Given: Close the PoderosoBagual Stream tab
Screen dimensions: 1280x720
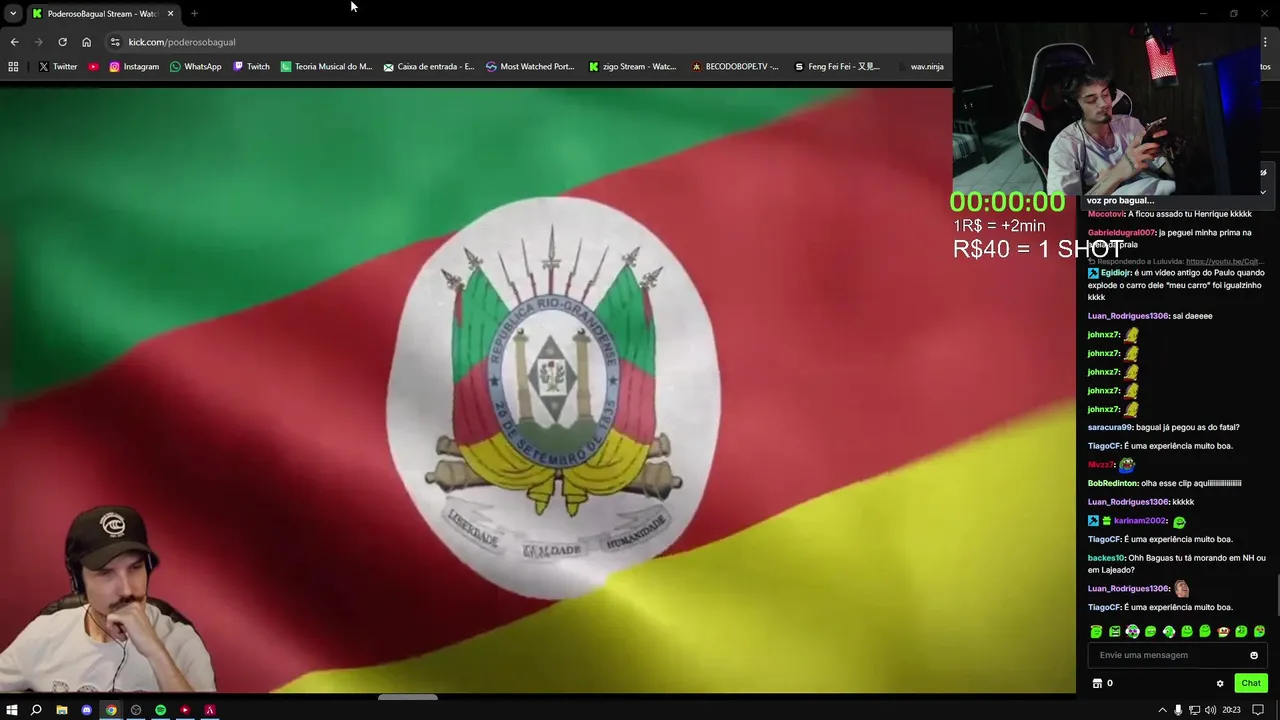Looking at the screenshot, I should point(170,13).
